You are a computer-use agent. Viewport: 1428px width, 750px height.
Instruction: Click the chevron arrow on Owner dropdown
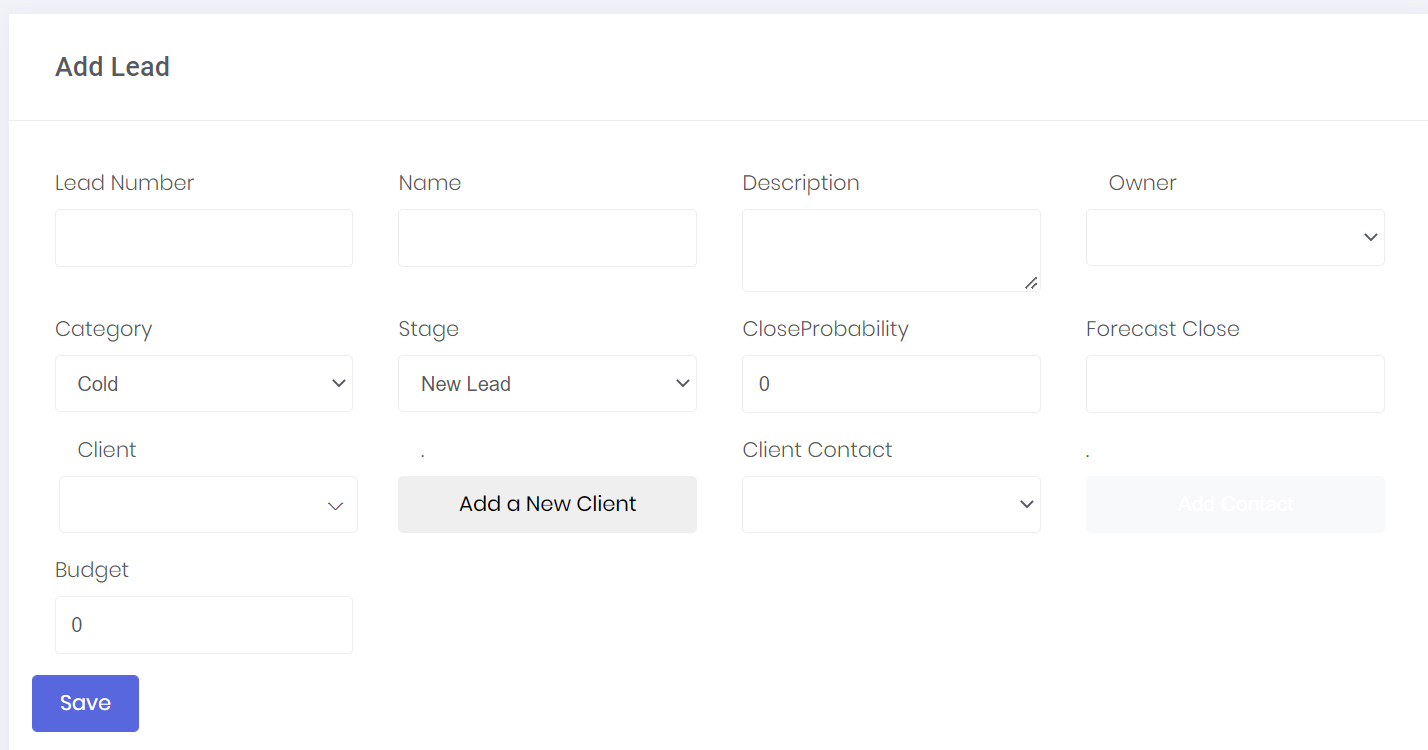(x=1370, y=237)
